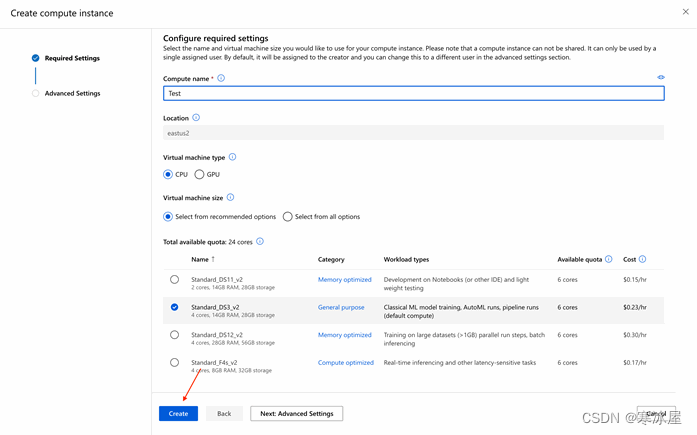
Task: Open Compute optimized category link
Action: pos(345,362)
